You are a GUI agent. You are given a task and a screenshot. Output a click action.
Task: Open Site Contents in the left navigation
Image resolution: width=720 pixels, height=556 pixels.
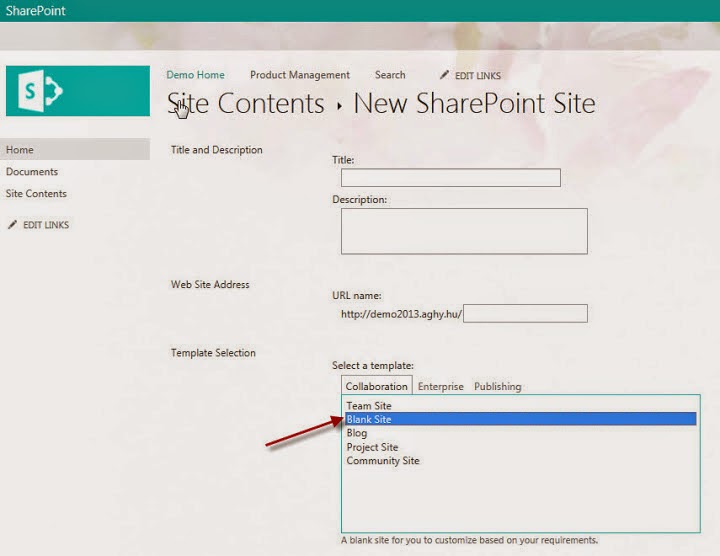coord(36,194)
